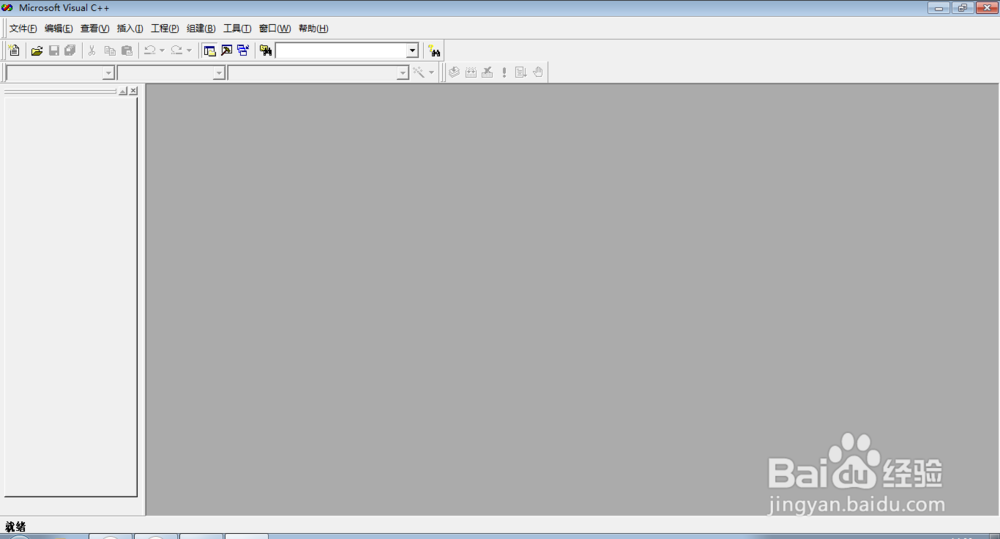1000x539 pixels.
Task: Click the Copy icon
Action: (x=110, y=50)
